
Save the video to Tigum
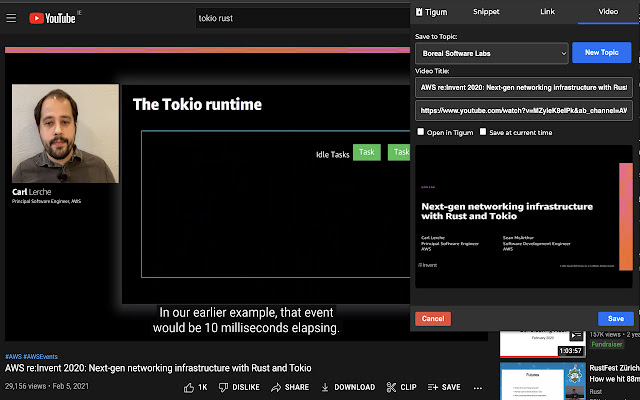click(616, 319)
